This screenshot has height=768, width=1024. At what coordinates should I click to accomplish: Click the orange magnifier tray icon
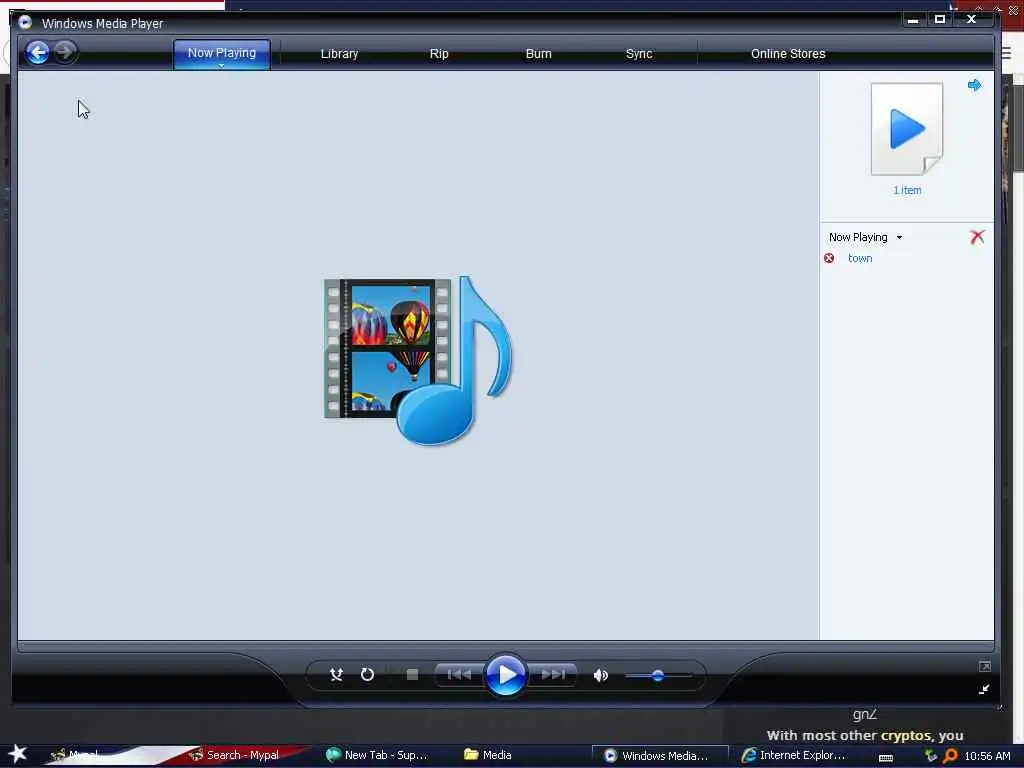(x=950, y=756)
